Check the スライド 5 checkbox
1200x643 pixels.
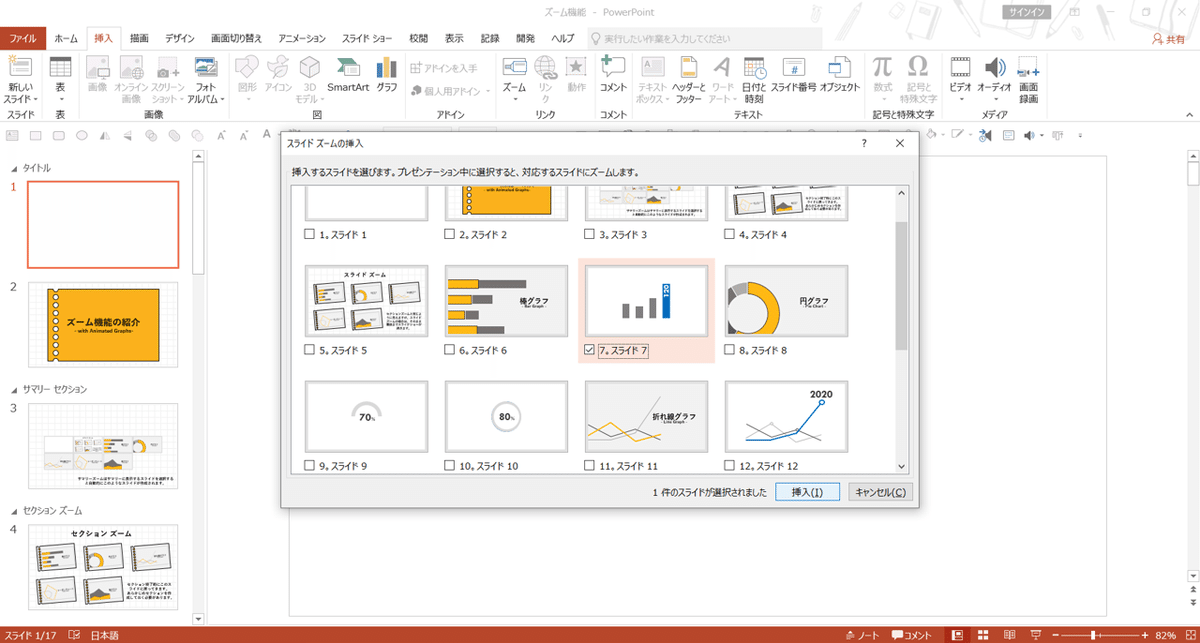309,351
